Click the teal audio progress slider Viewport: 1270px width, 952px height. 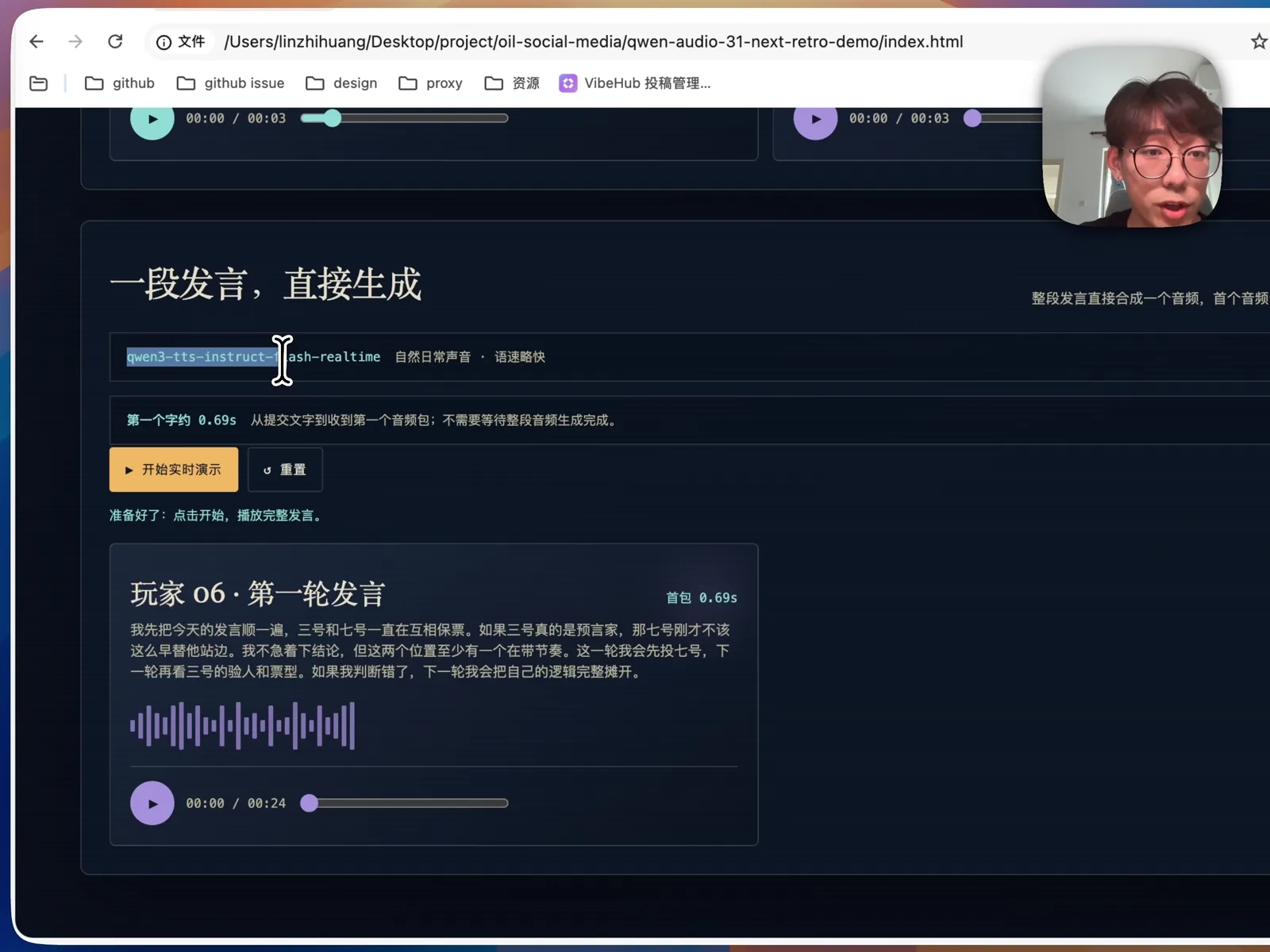[404, 118]
